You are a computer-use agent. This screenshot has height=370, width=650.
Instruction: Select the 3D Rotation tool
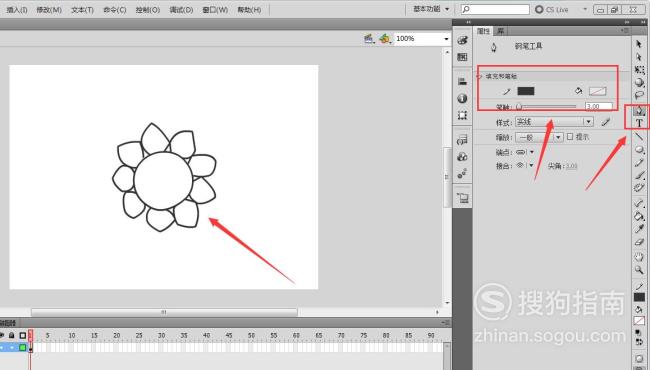[x=639, y=82]
